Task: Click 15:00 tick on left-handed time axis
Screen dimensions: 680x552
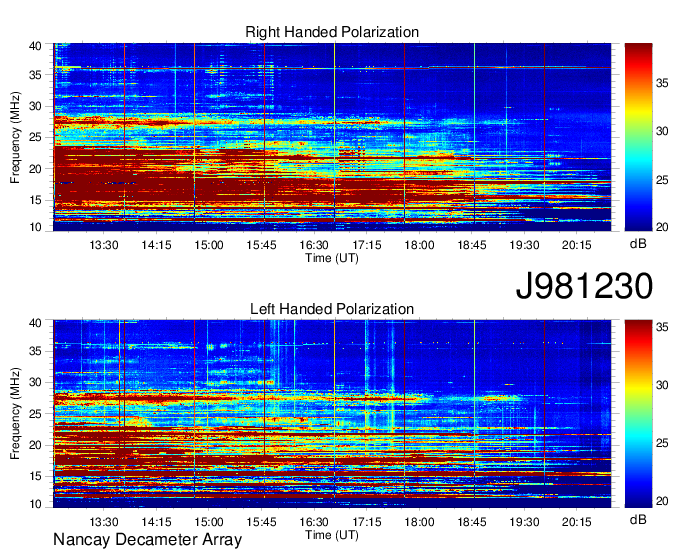Action: (x=209, y=522)
